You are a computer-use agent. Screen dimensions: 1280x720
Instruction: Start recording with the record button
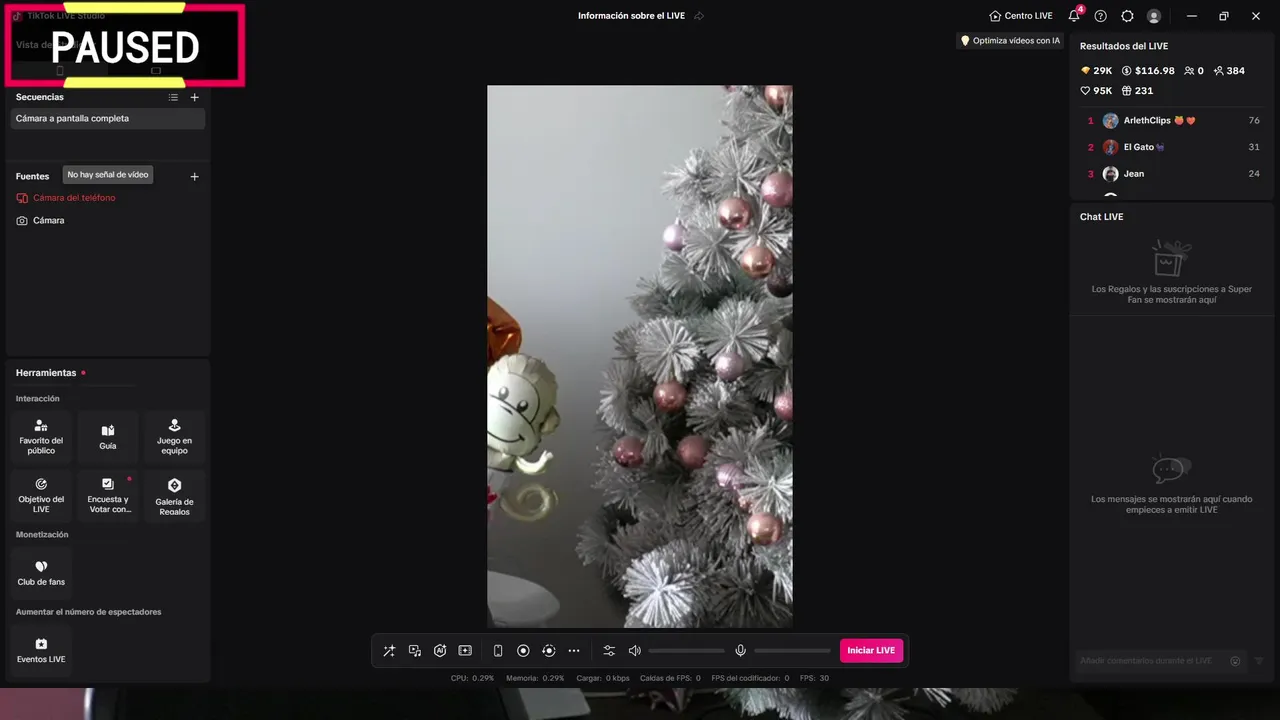523,651
